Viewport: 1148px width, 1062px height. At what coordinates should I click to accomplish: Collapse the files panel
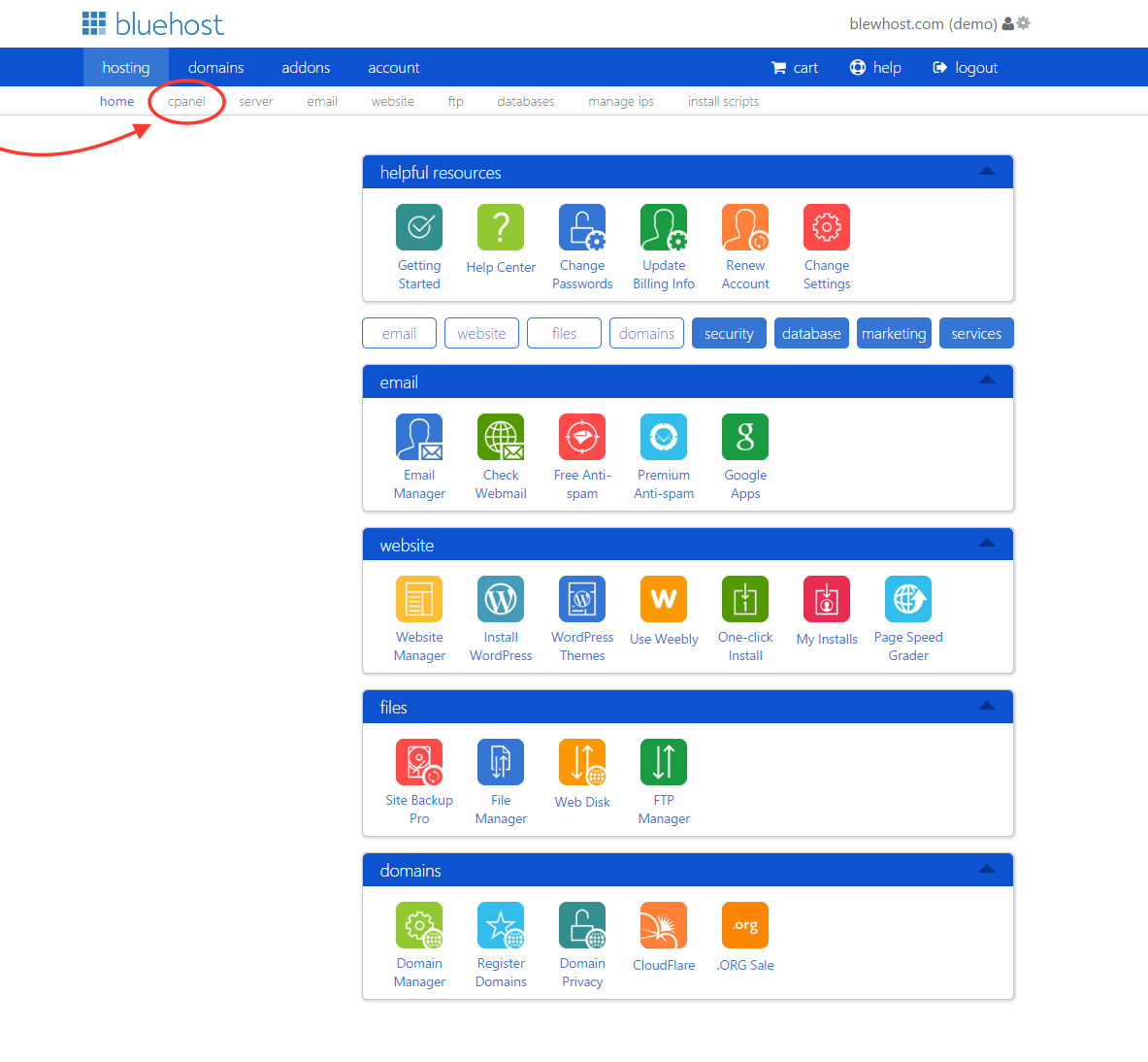point(987,707)
